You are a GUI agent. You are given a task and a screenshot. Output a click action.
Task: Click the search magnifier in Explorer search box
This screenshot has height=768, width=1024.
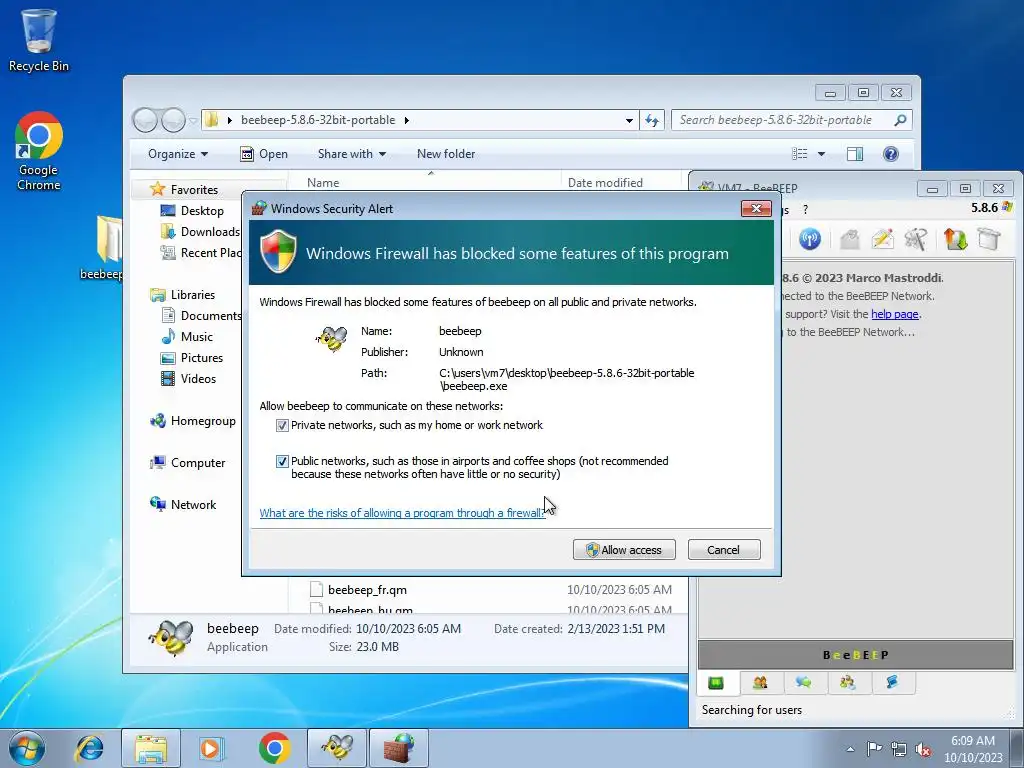[x=900, y=120]
